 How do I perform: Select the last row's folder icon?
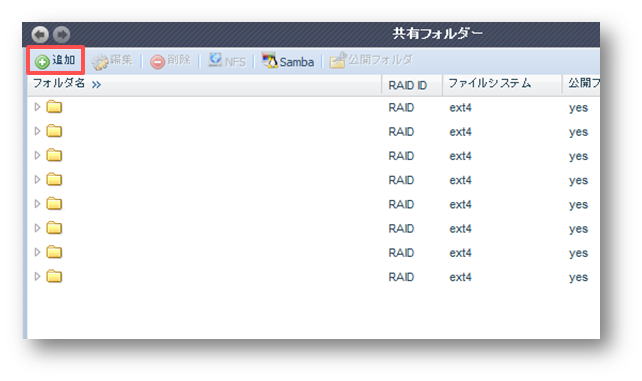coord(54,276)
